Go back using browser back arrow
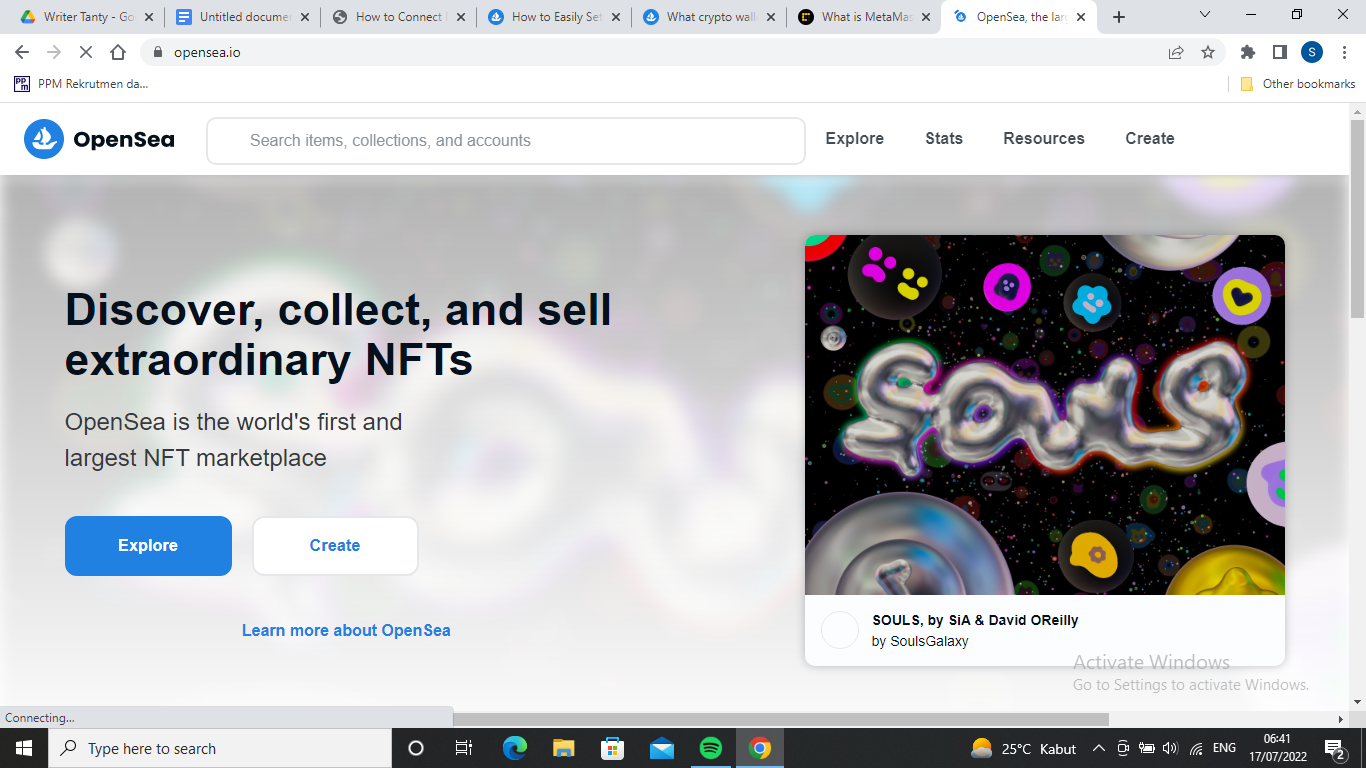1366x768 pixels. [22, 52]
